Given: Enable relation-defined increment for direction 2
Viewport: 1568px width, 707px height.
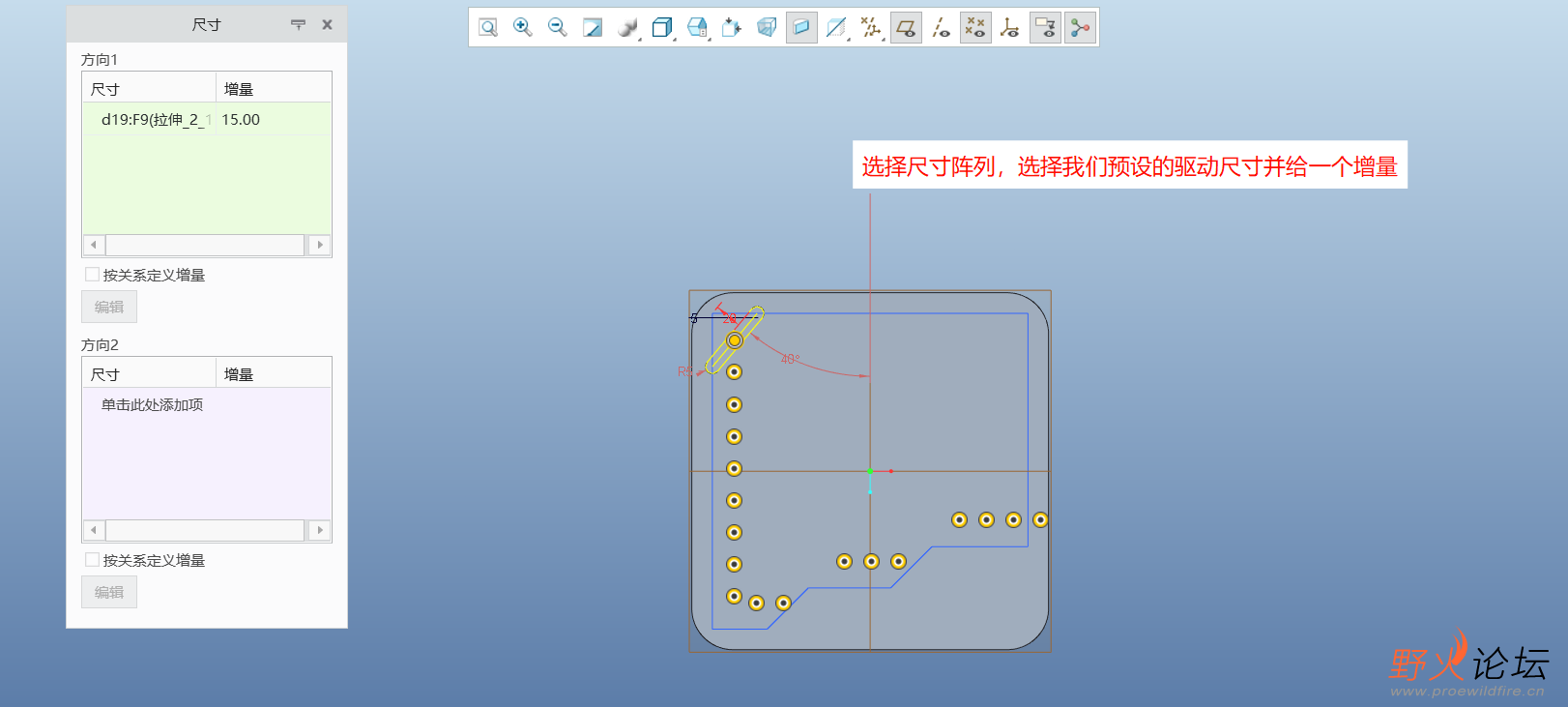Looking at the screenshot, I should coord(93,560).
